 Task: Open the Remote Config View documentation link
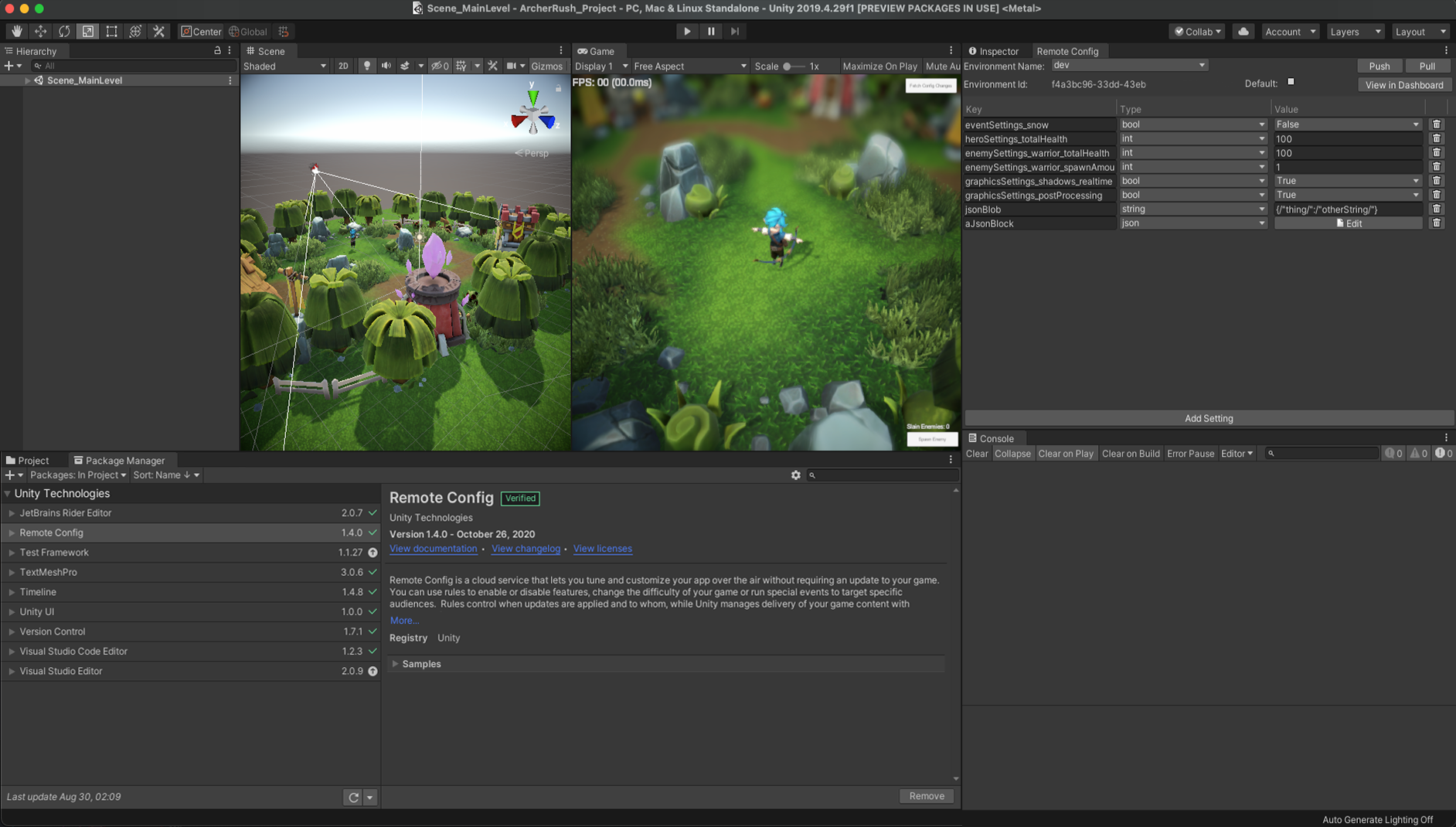[433, 549]
